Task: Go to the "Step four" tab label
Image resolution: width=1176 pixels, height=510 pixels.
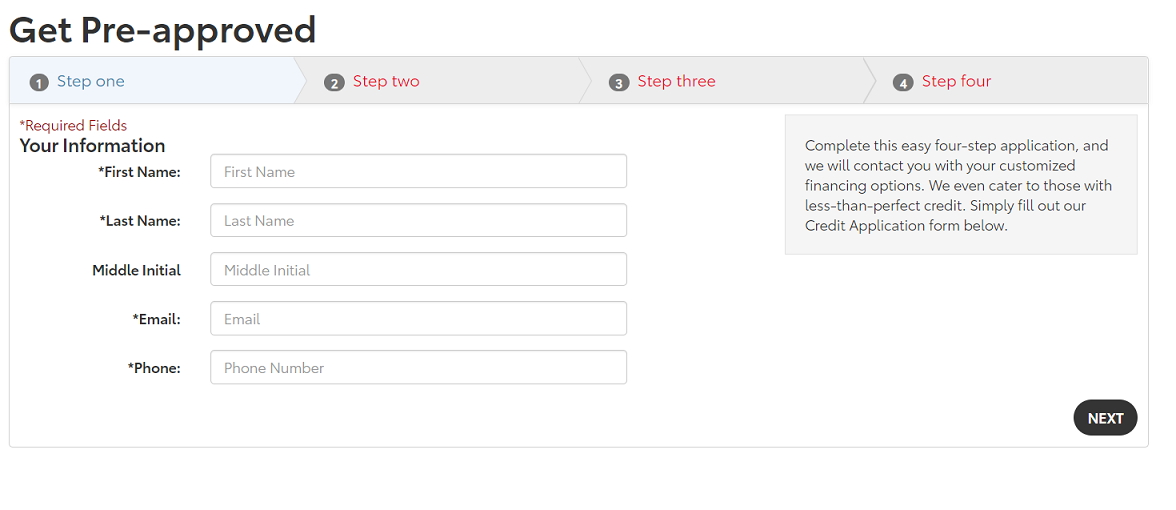Action: pos(956,82)
